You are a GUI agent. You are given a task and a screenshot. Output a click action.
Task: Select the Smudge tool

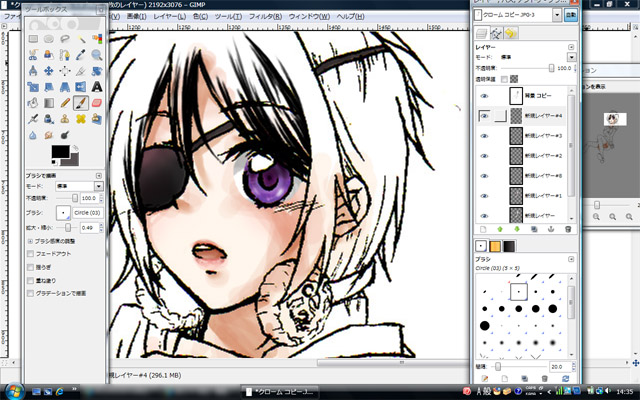coord(49,135)
